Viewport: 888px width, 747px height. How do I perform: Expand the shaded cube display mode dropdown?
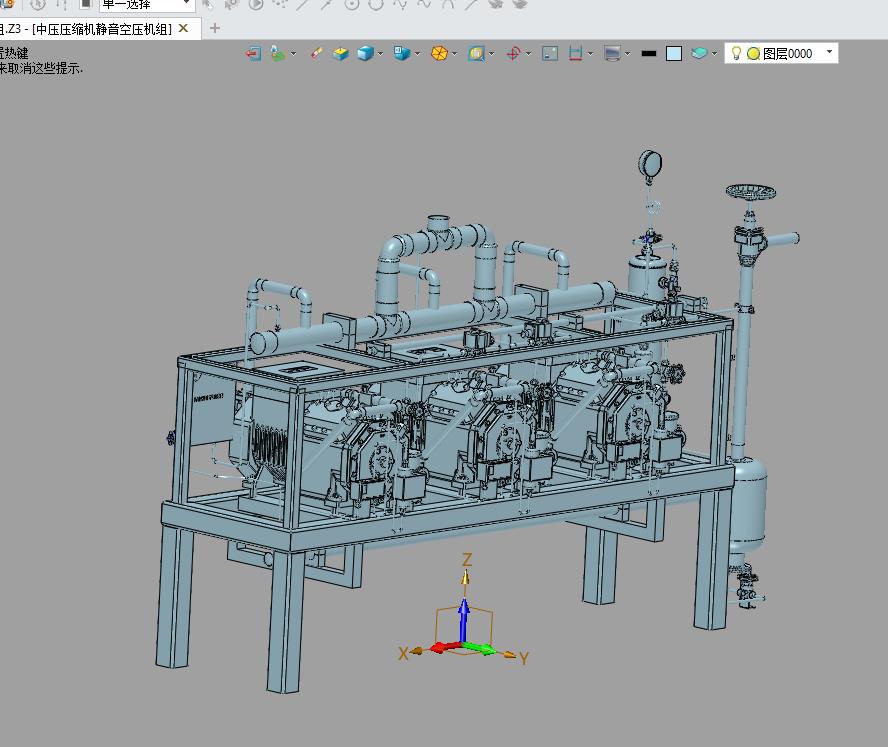tap(381, 54)
